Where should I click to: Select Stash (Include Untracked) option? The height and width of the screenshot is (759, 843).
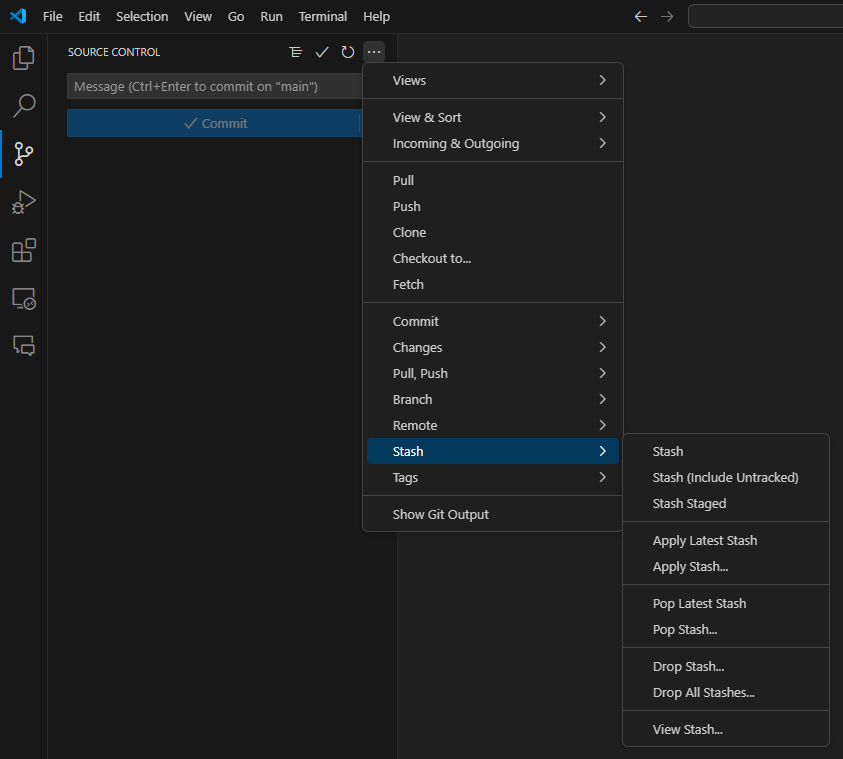click(x=725, y=477)
